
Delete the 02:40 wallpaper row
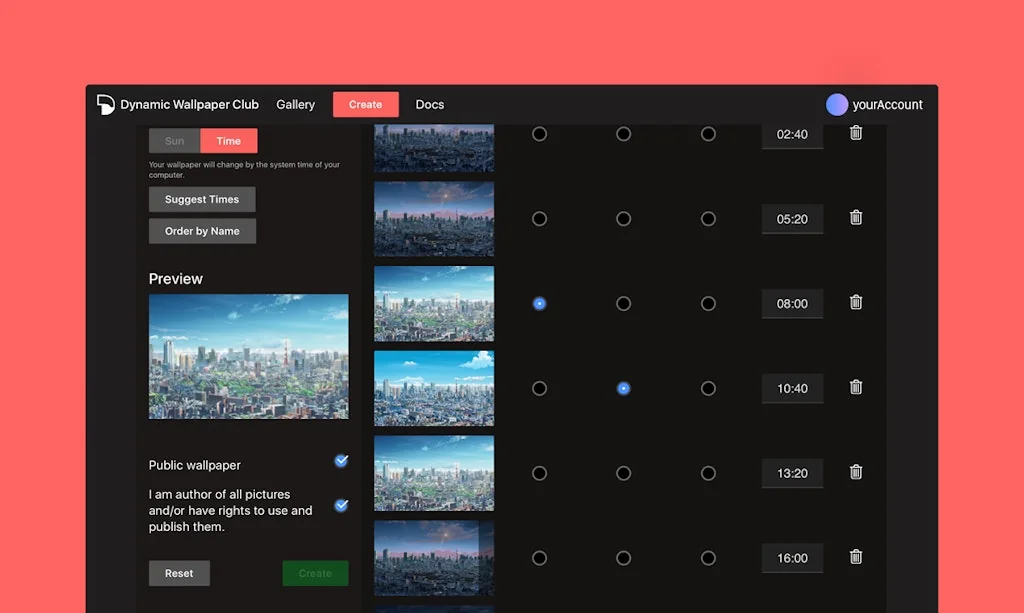pos(856,133)
